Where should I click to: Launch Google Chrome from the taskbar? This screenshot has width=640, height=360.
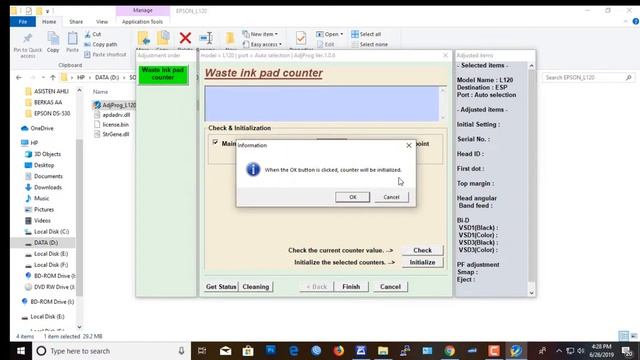click(x=449, y=351)
